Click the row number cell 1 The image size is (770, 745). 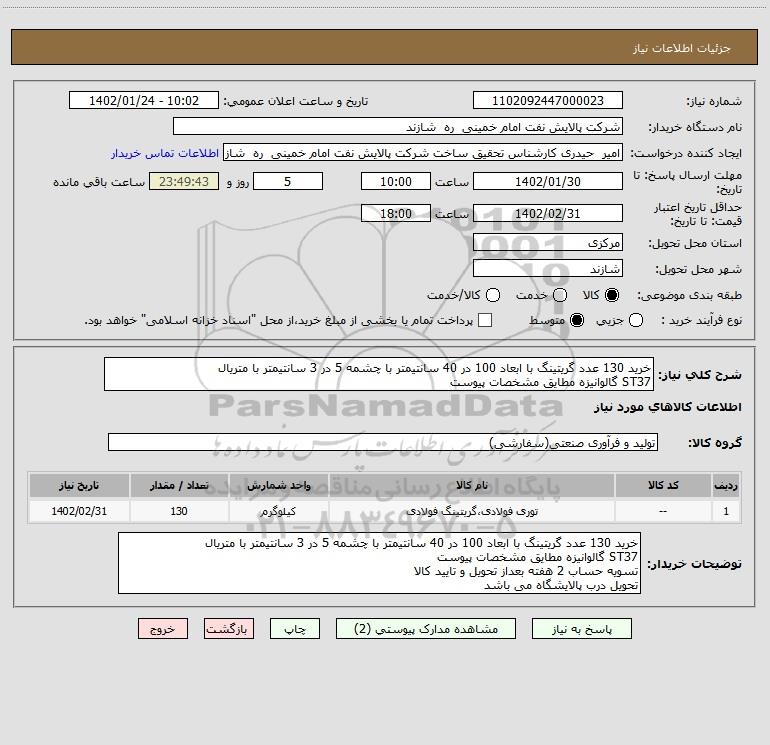tap(726, 511)
